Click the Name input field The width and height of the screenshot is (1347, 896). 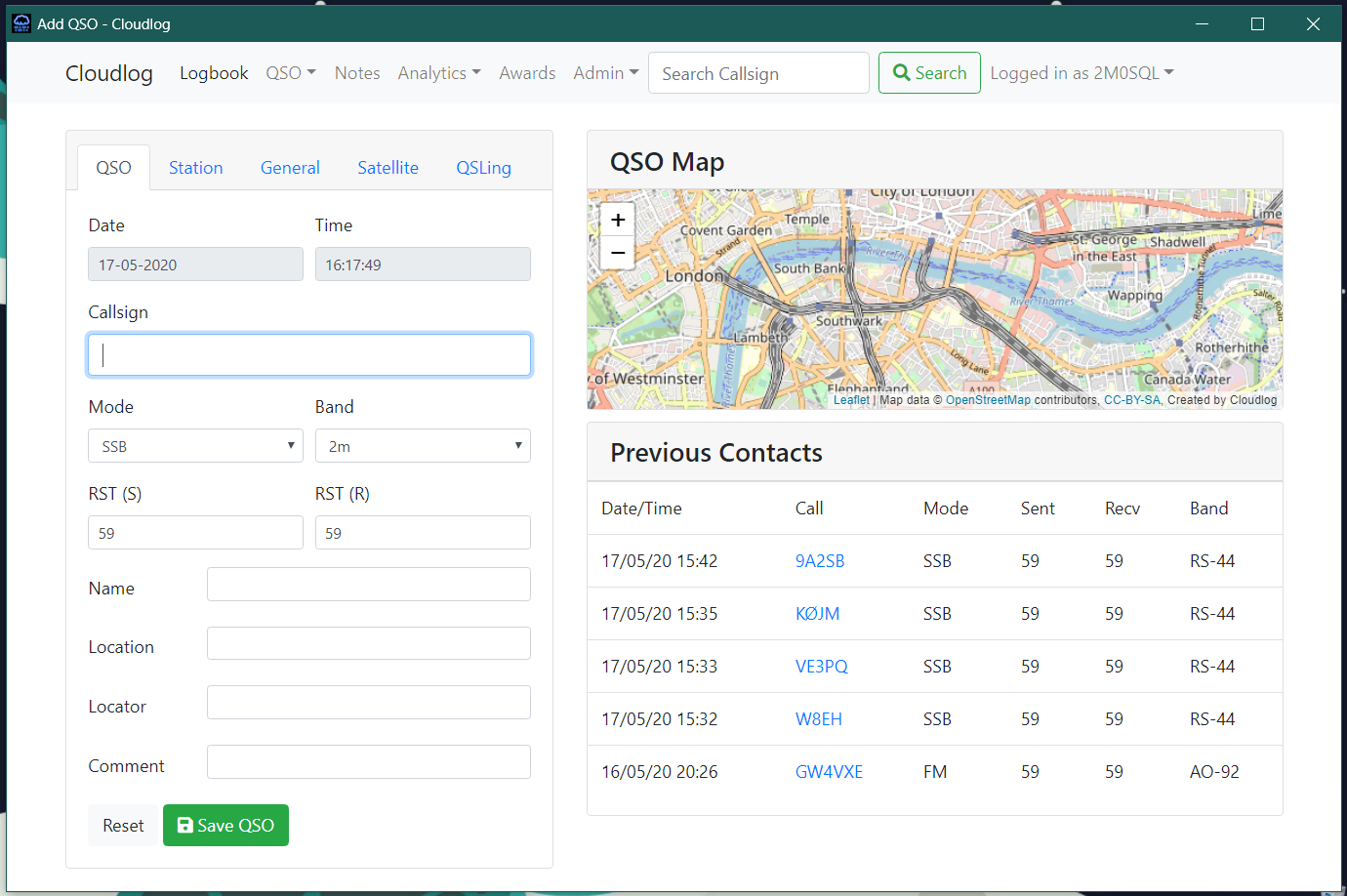point(369,585)
